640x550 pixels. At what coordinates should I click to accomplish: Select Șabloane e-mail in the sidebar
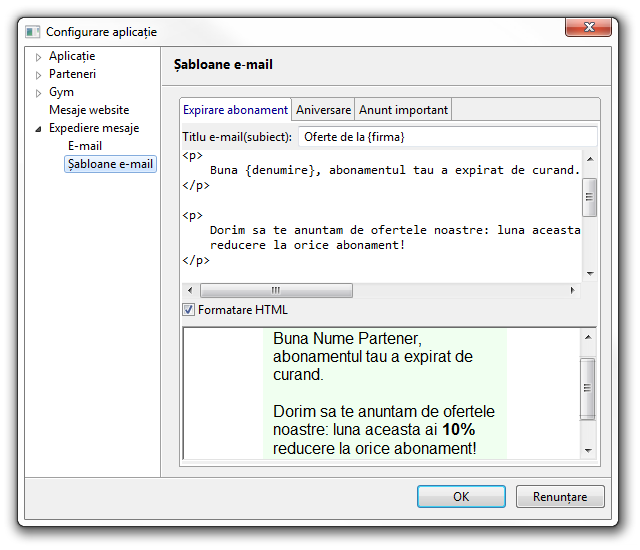tap(110, 164)
